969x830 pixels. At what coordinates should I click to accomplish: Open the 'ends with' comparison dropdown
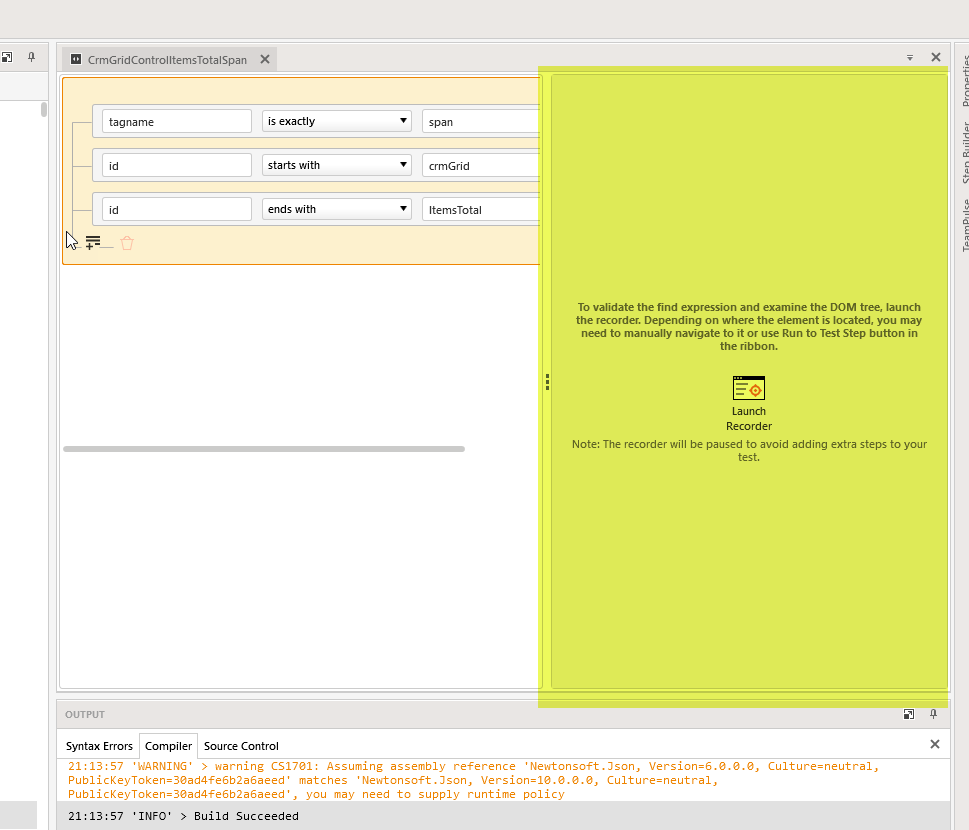(x=336, y=209)
